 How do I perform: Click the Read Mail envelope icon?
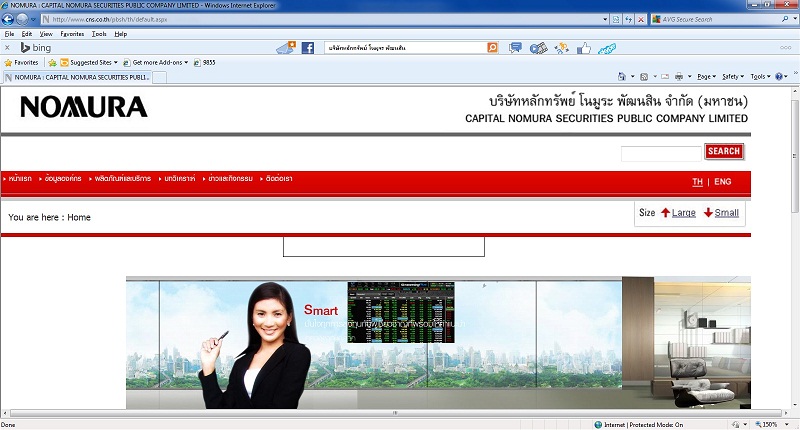click(665, 77)
